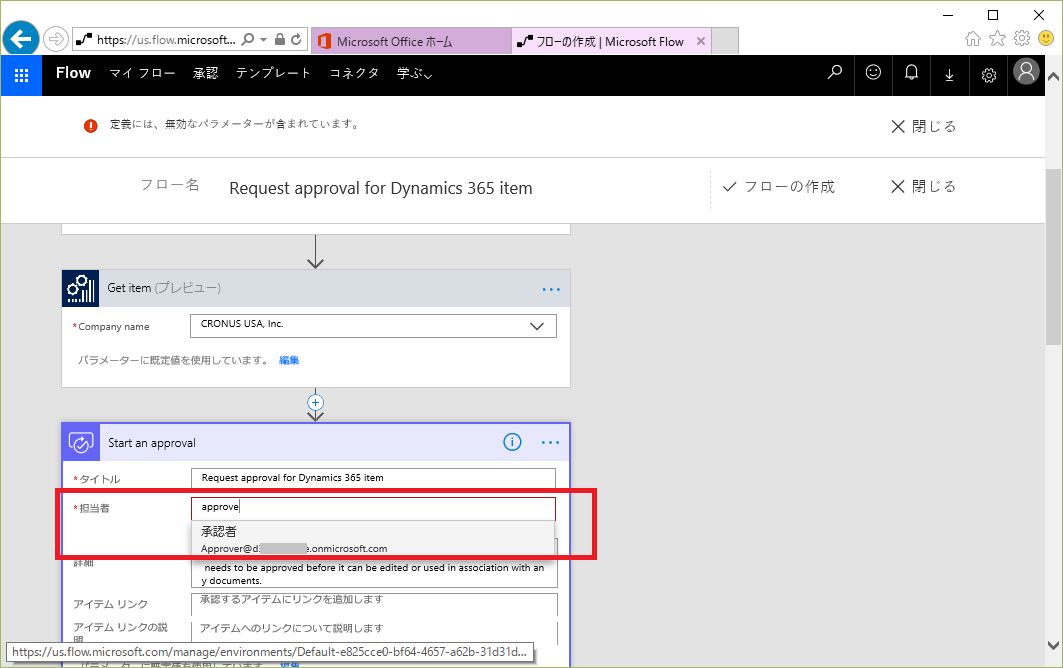Go back with browser back arrow
Screen dimensions: 1063x668
[x=21, y=39]
